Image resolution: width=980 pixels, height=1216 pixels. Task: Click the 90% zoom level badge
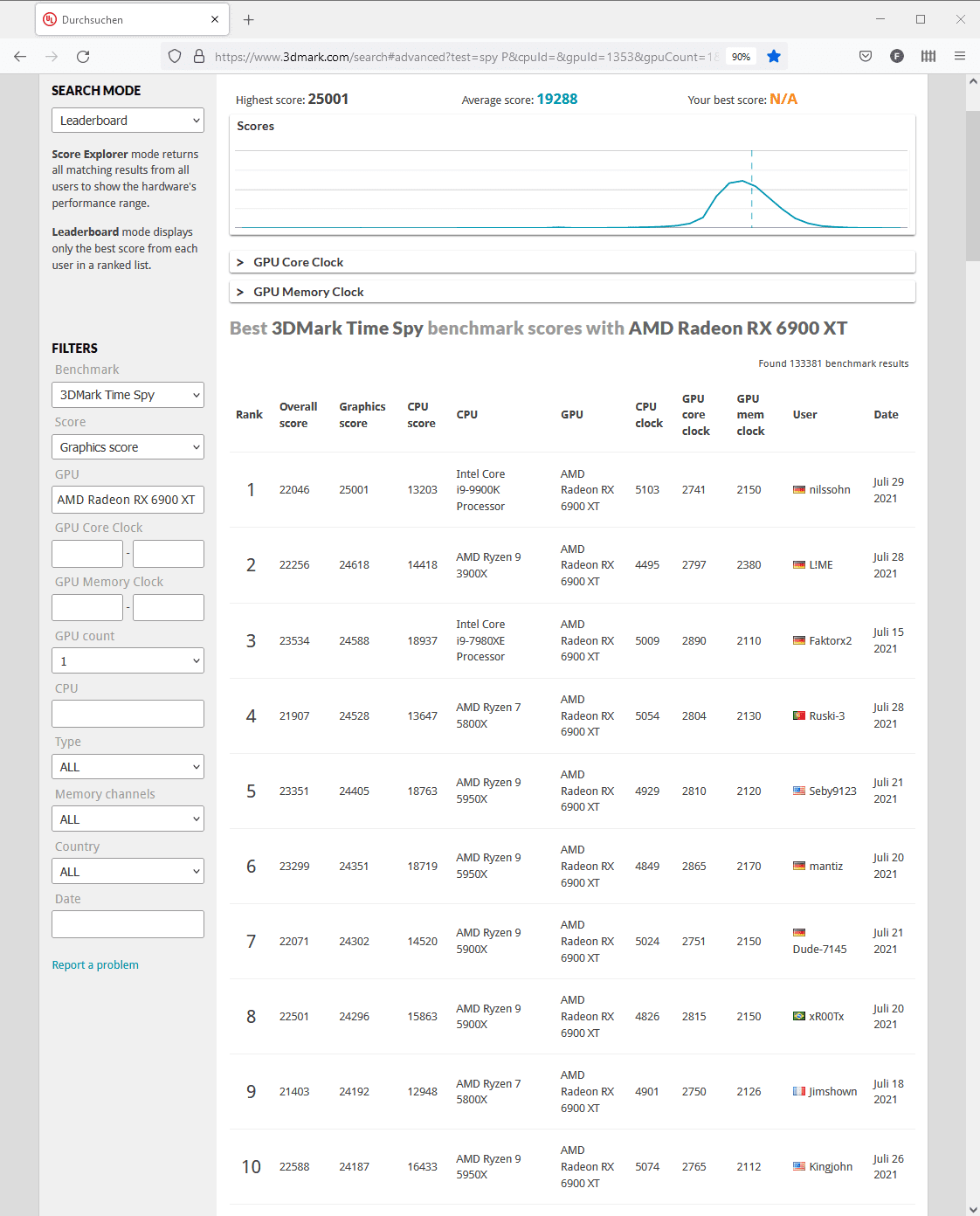742,57
